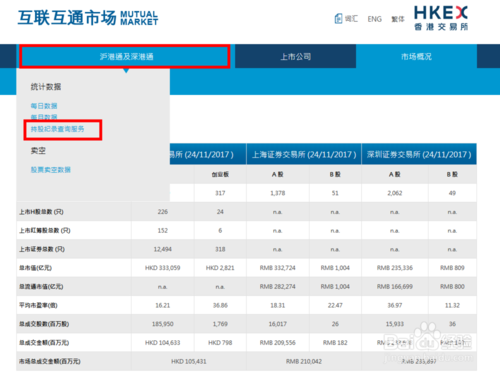Click the cell showing RMB 210,042
The width and height of the screenshot is (500, 375).
click(304, 361)
